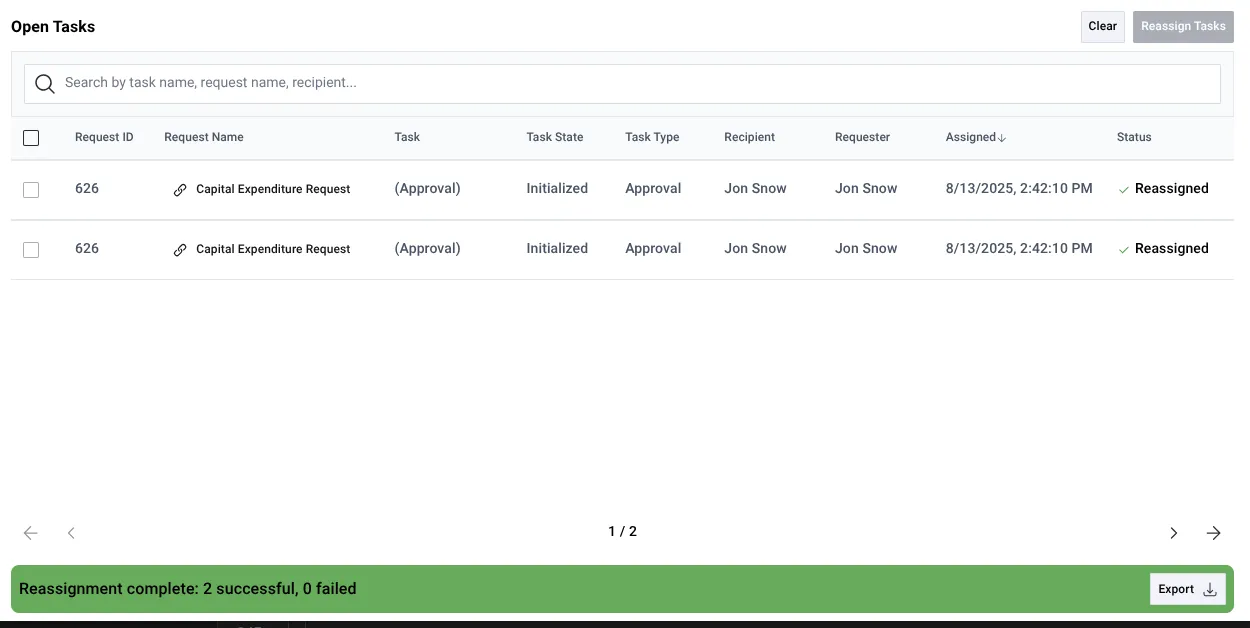The width and height of the screenshot is (1250, 628).
Task: Click the Reassign Tasks button
Action: tap(1183, 26)
